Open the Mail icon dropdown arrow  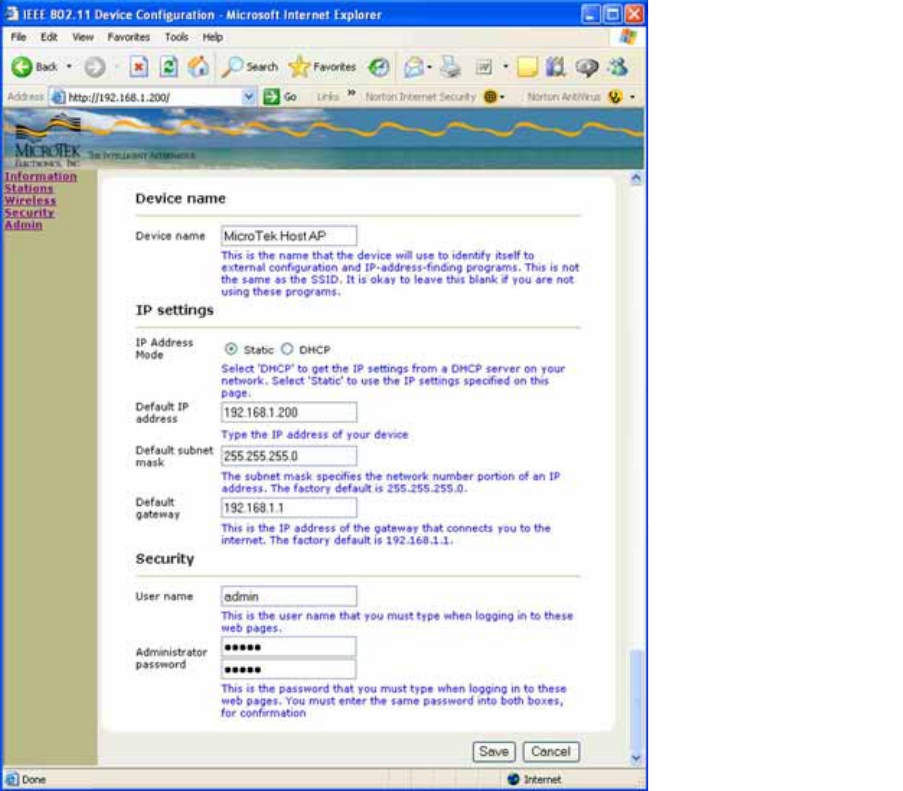(x=429, y=67)
